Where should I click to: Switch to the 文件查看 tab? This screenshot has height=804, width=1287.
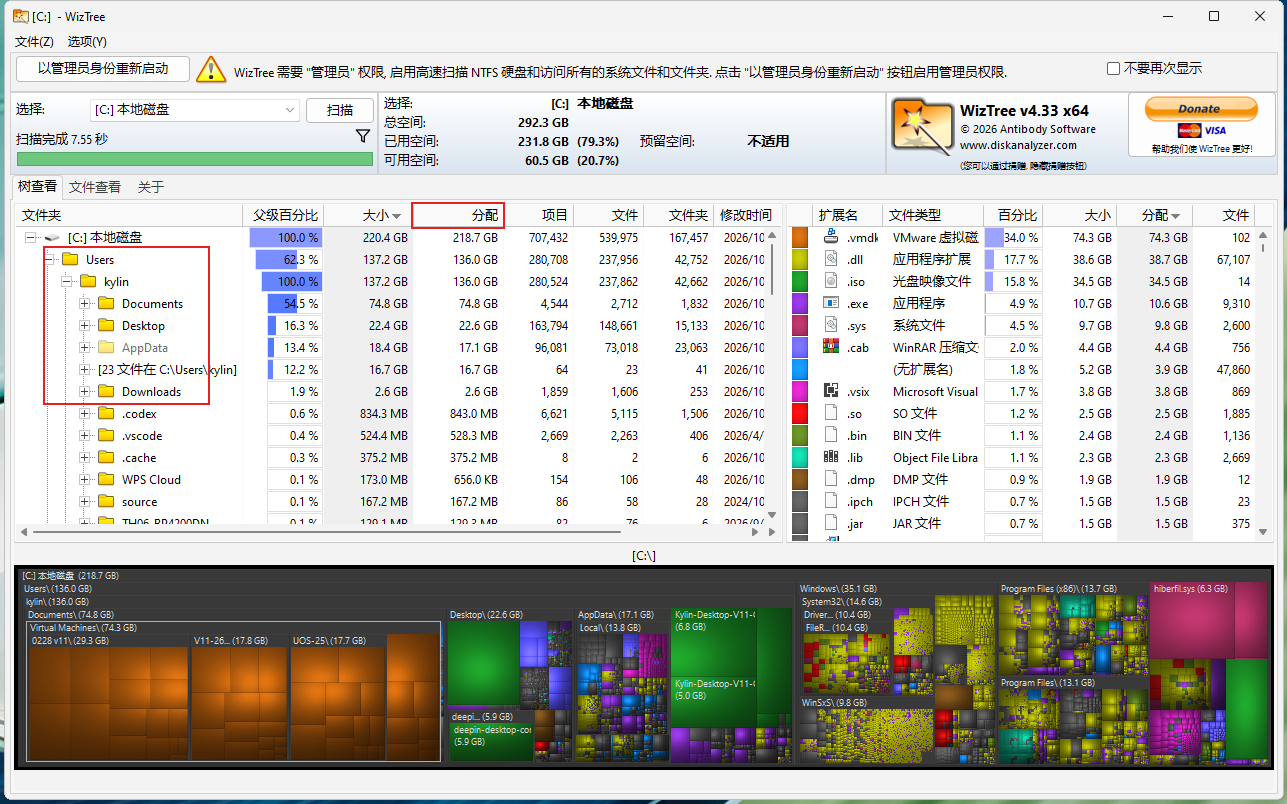pos(95,187)
